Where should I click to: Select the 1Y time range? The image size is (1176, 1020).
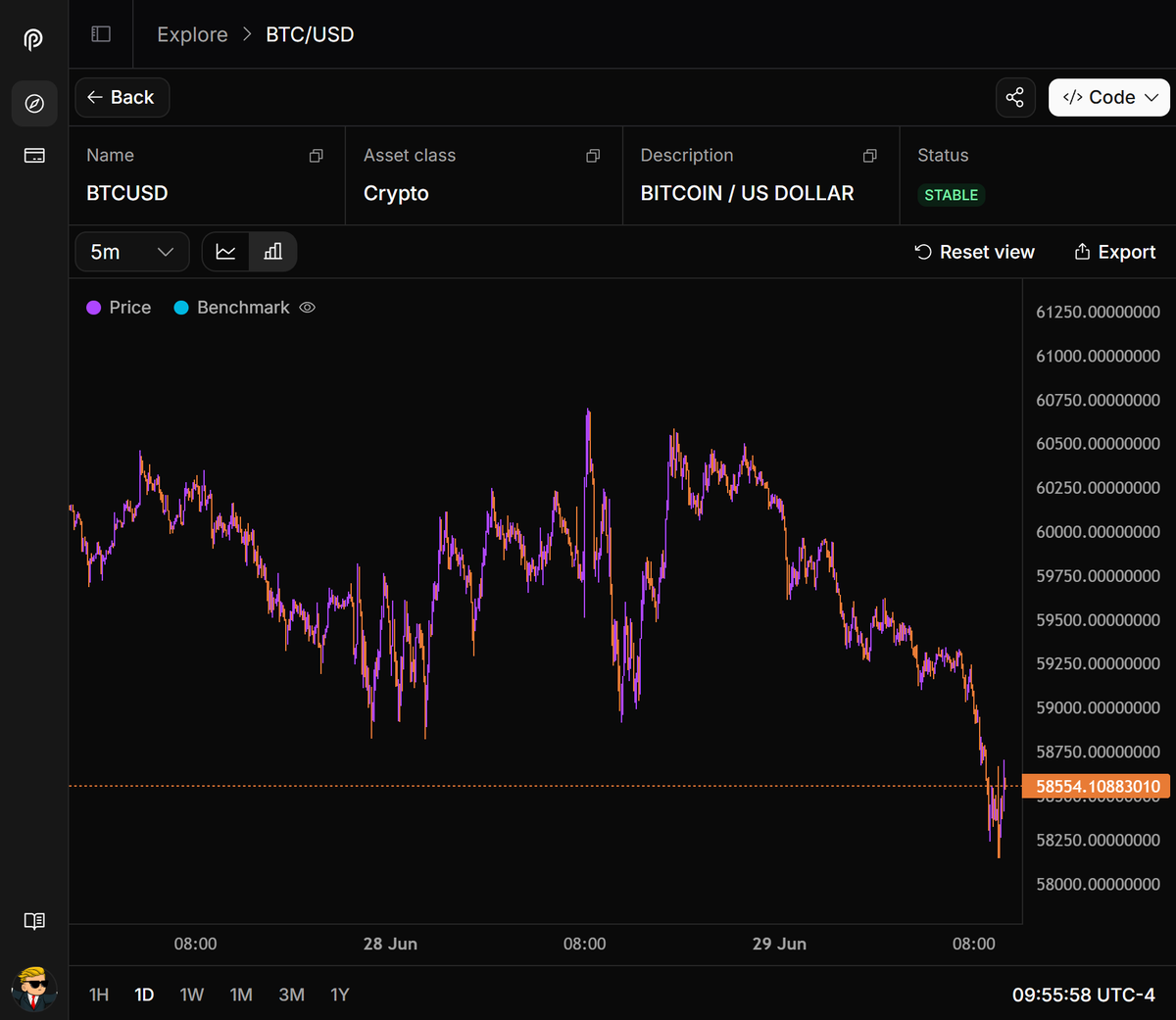(339, 995)
